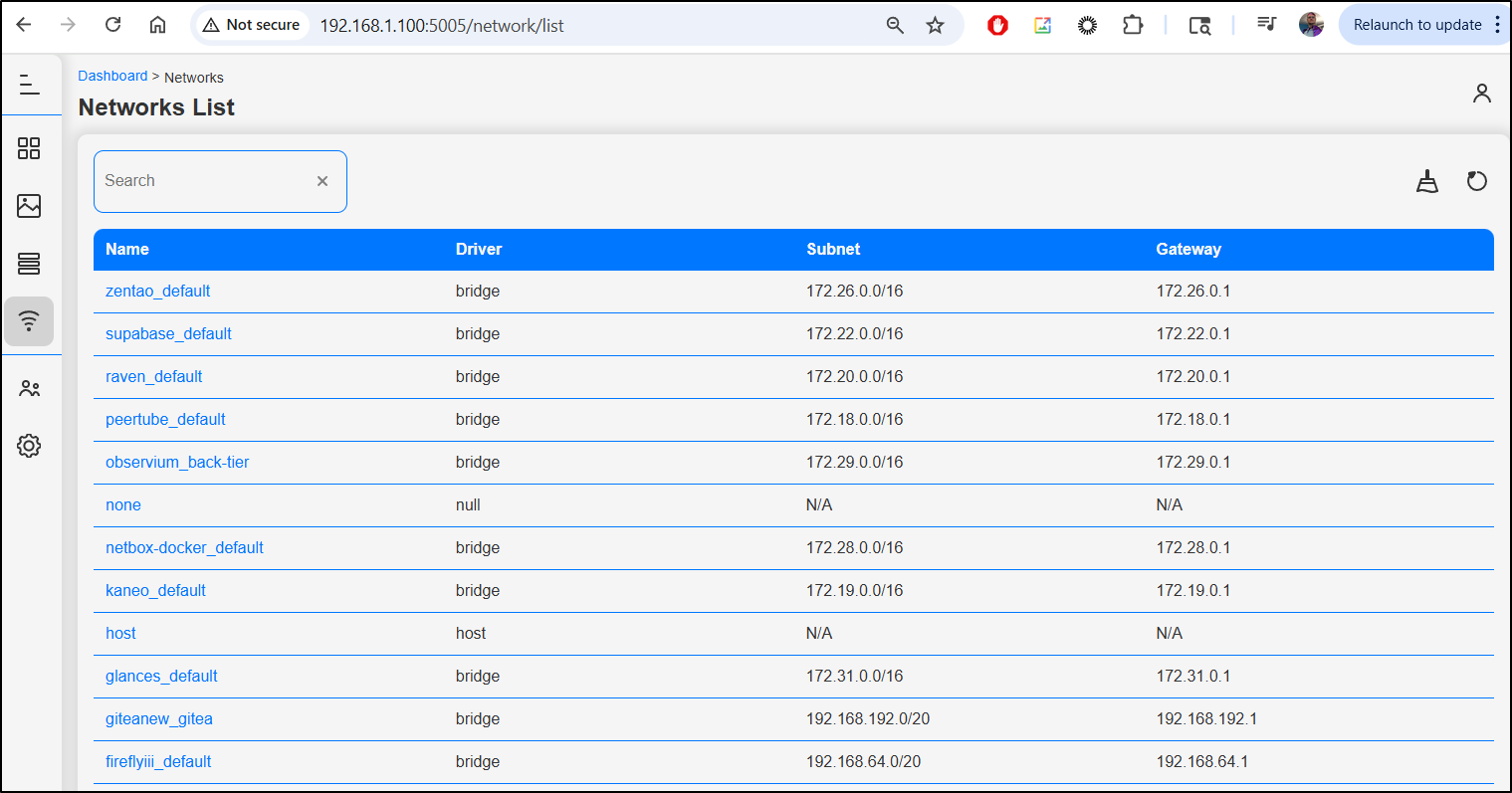Click the prune networks broom icon
This screenshot has width=1512, height=793.
coord(1427,181)
